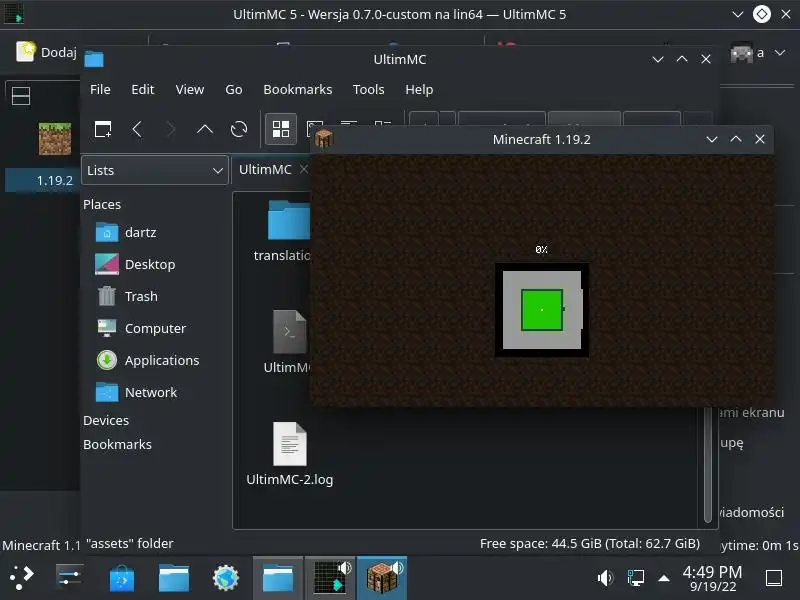The width and height of the screenshot is (800, 600).
Task: Go to parent folder with up arrow
Action: point(205,129)
